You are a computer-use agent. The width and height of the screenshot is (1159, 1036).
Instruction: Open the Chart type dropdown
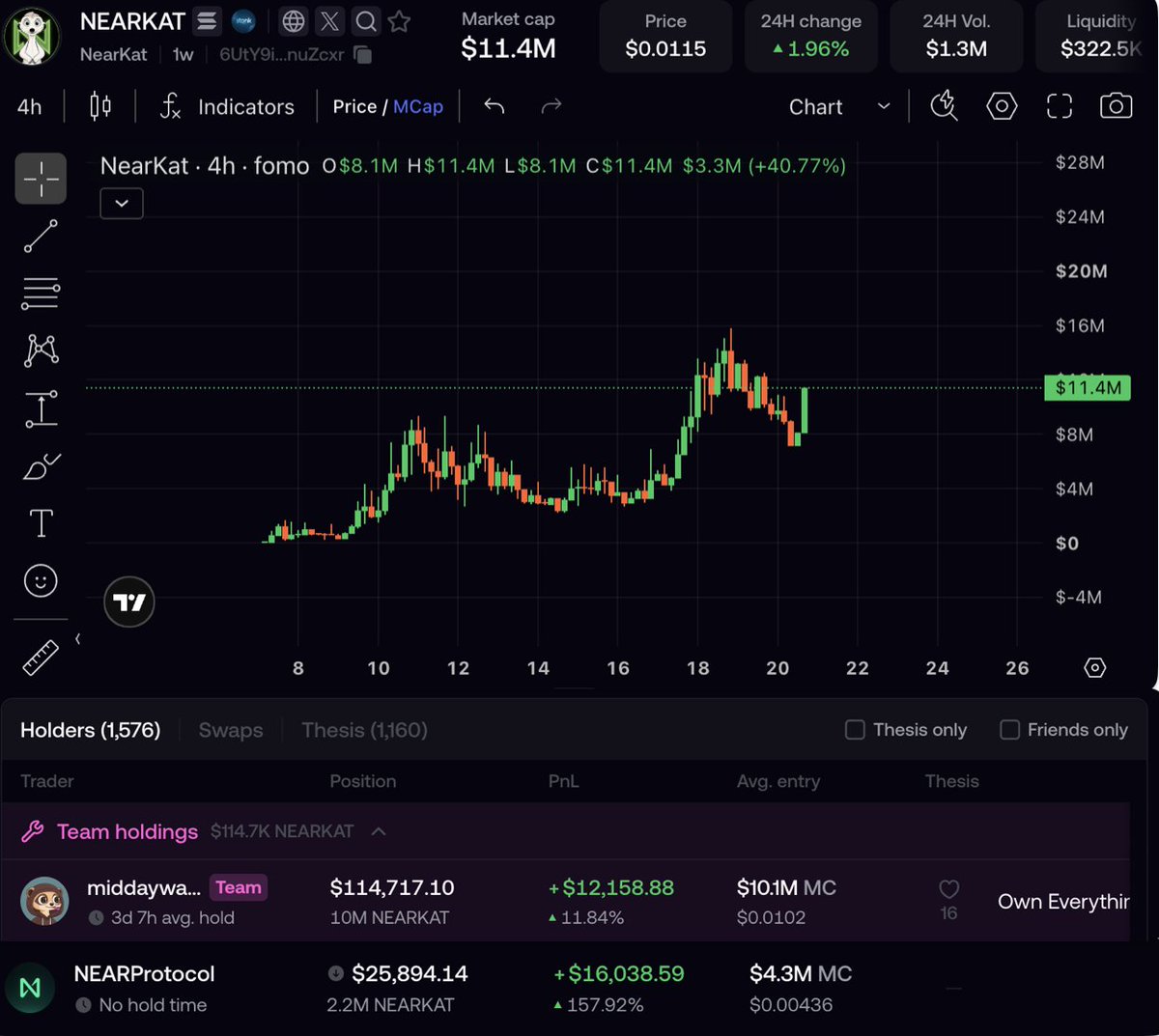tap(838, 106)
